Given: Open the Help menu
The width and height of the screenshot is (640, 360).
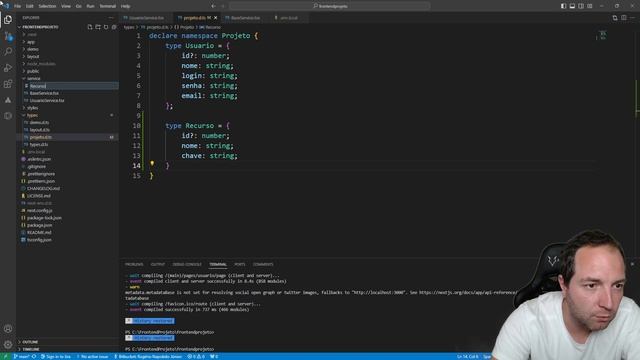Looking at the screenshot, I should (x=125, y=6).
